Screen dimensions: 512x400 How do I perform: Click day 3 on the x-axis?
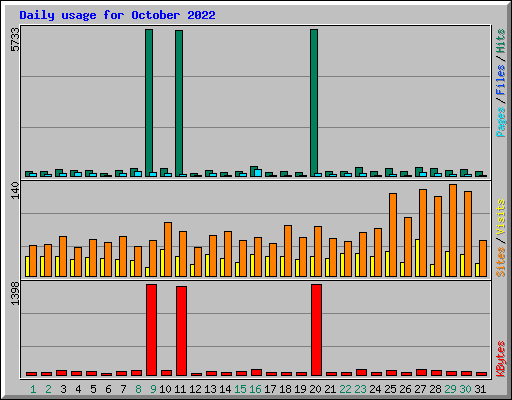coord(63,389)
